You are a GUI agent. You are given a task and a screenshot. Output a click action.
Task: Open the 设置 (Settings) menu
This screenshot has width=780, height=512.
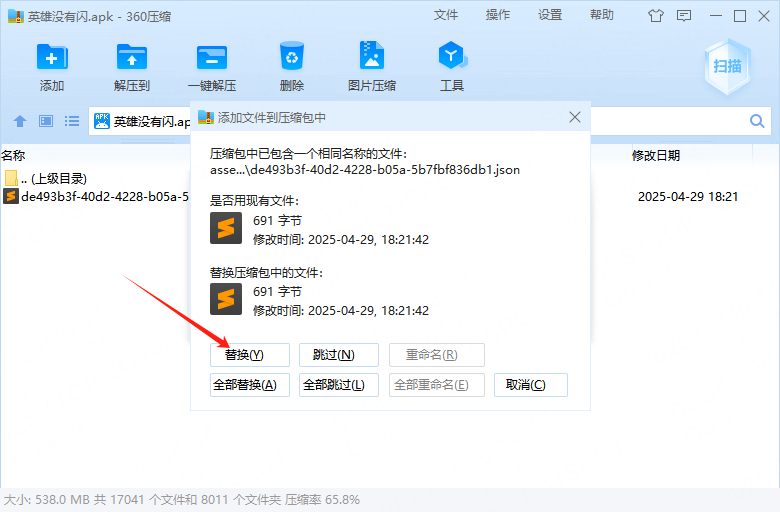pyautogui.click(x=550, y=15)
